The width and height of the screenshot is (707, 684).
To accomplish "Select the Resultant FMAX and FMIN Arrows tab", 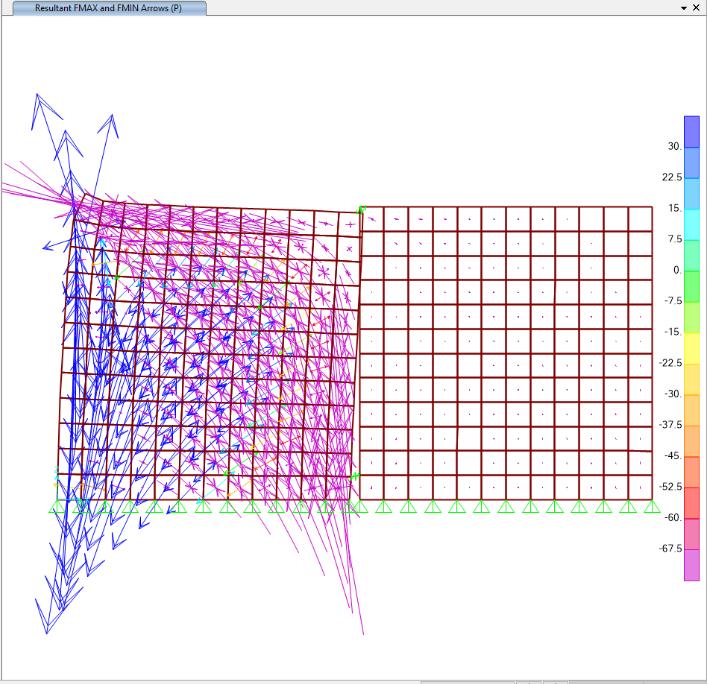I will click(x=110, y=8).
